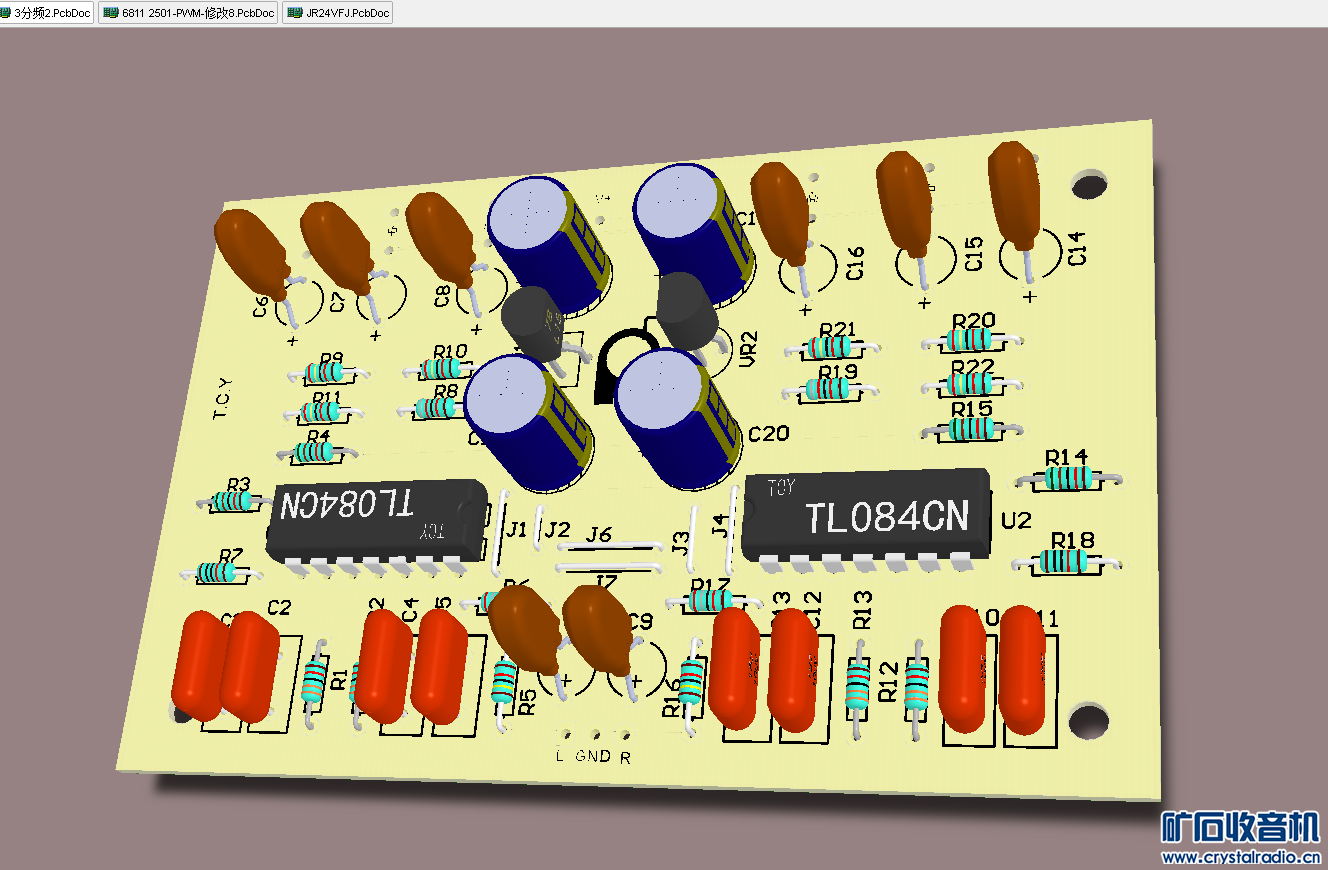Click jumper J3

693,538
